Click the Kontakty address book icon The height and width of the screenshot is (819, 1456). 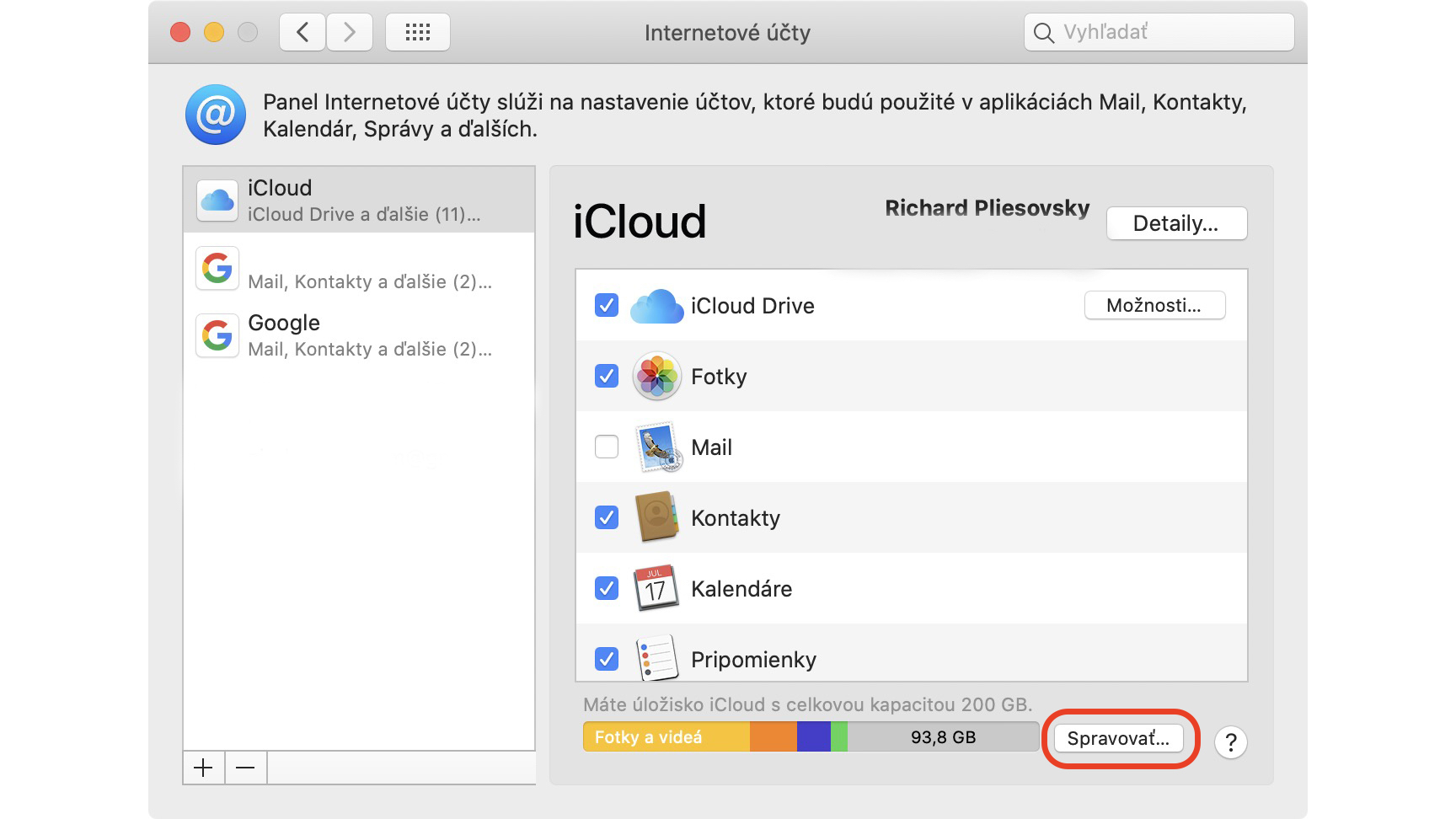coord(657,517)
